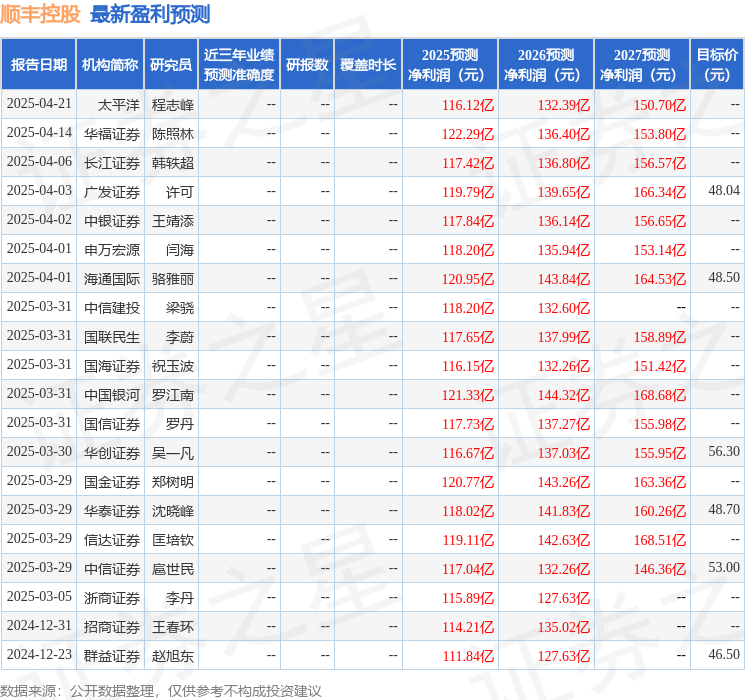The image size is (745, 700).
Task: Click target price 53.00
Action: pyautogui.click(x=724, y=567)
